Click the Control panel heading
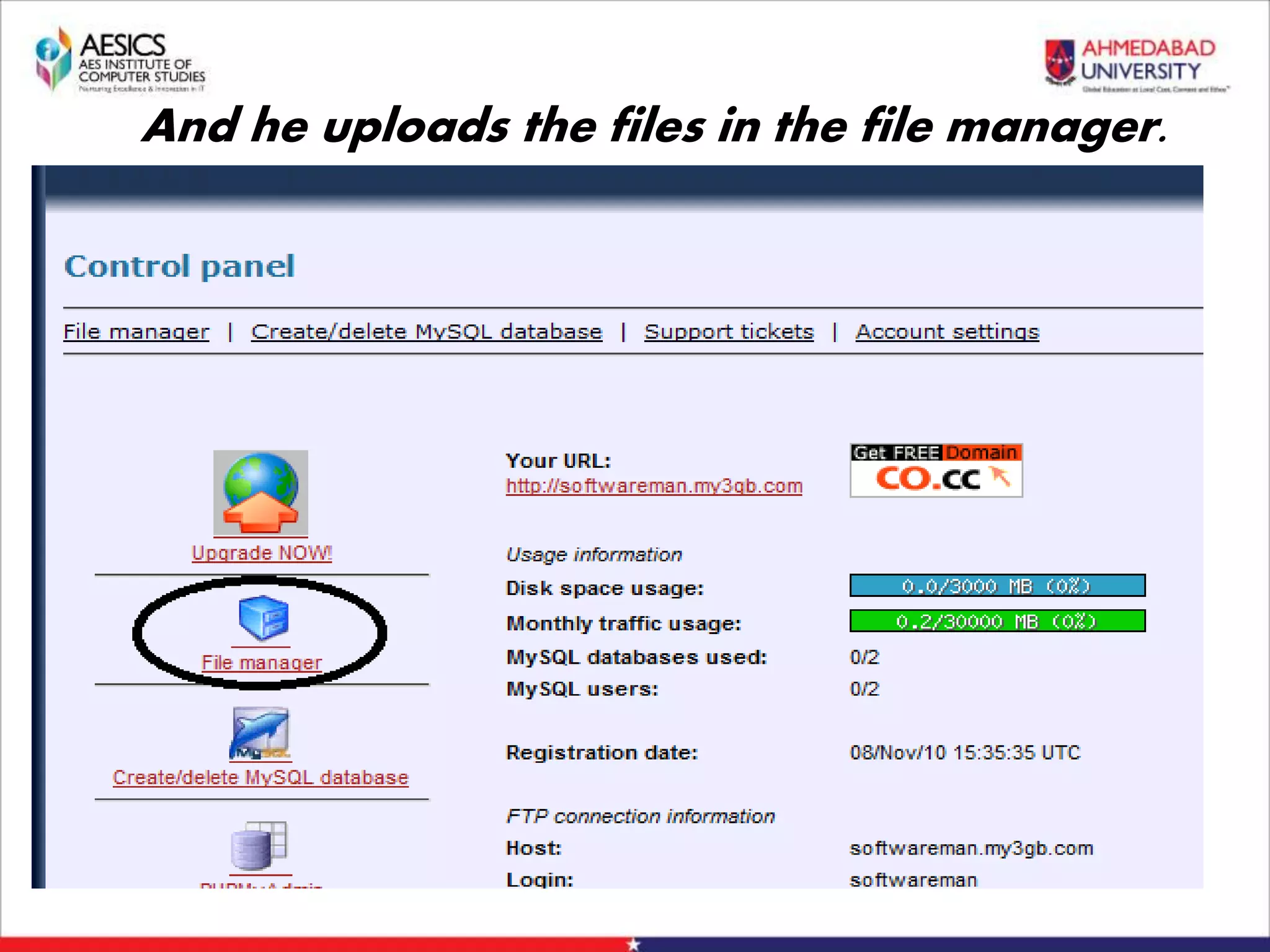 [180, 267]
